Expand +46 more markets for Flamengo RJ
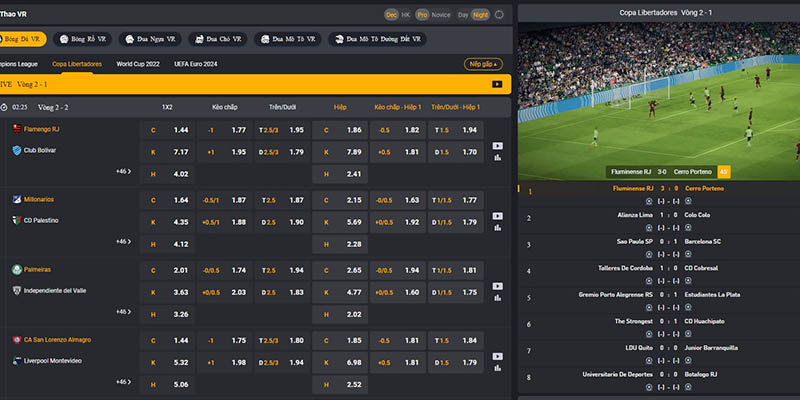Viewport: 800px width, 400px height. [x=123, y=172]
